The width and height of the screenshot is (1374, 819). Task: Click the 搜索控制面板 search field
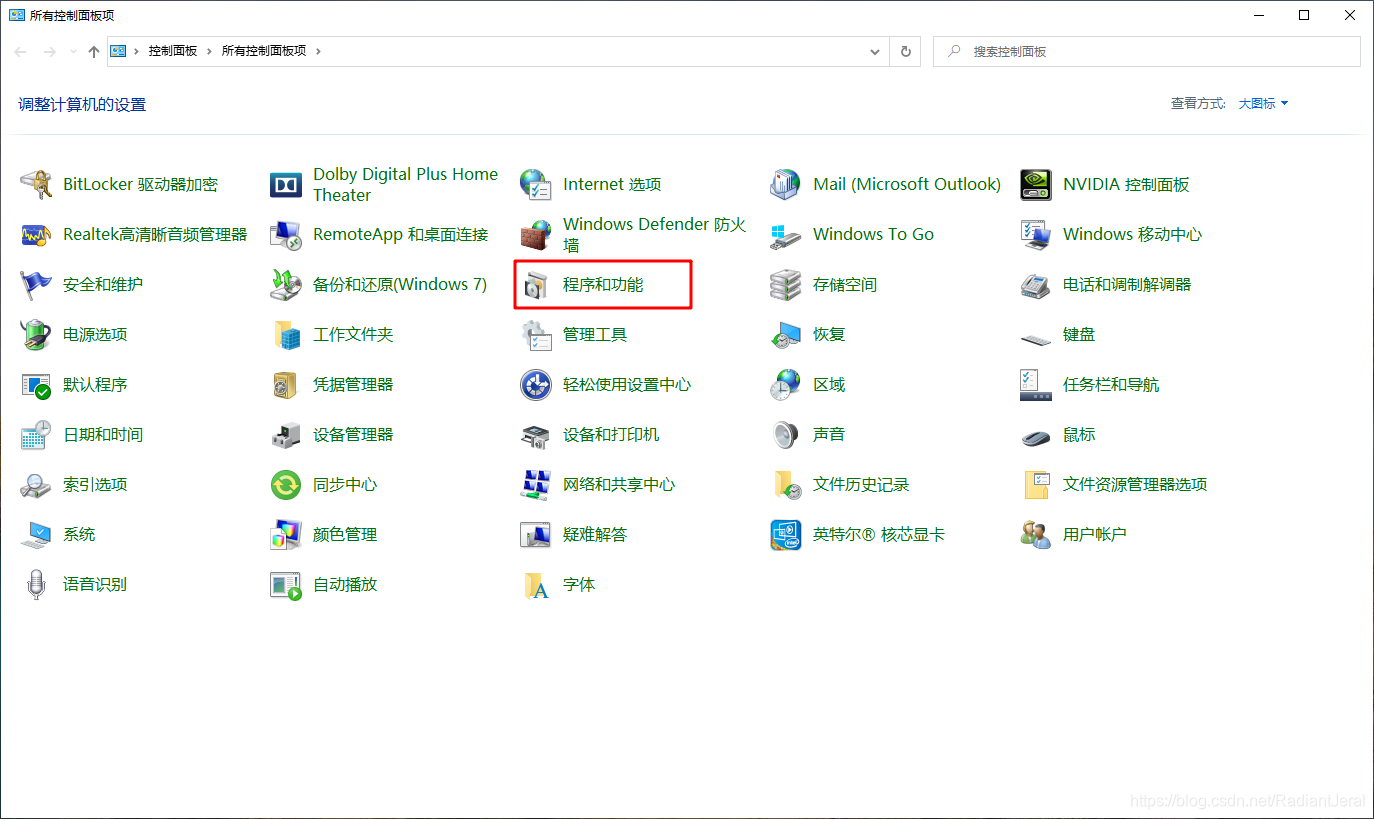point(1147,51)
